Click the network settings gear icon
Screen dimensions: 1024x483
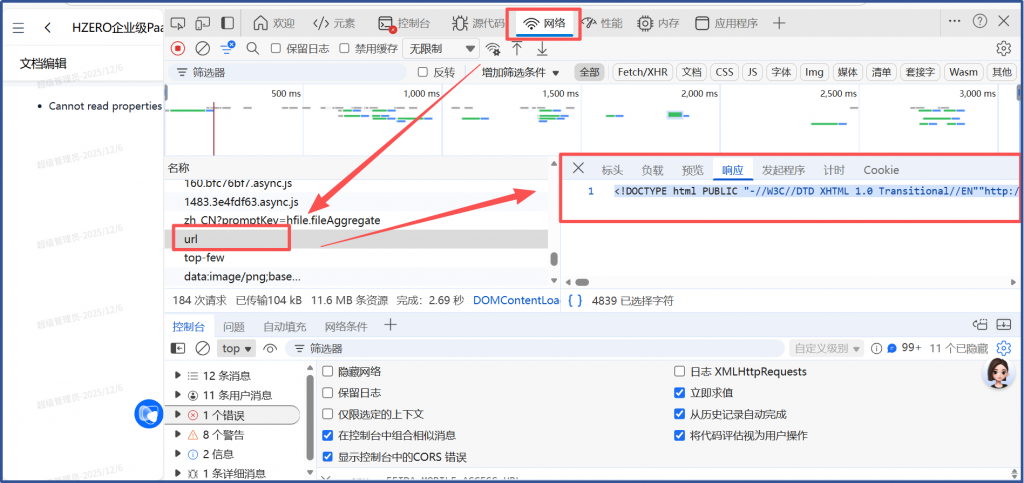click(1003, 48)
